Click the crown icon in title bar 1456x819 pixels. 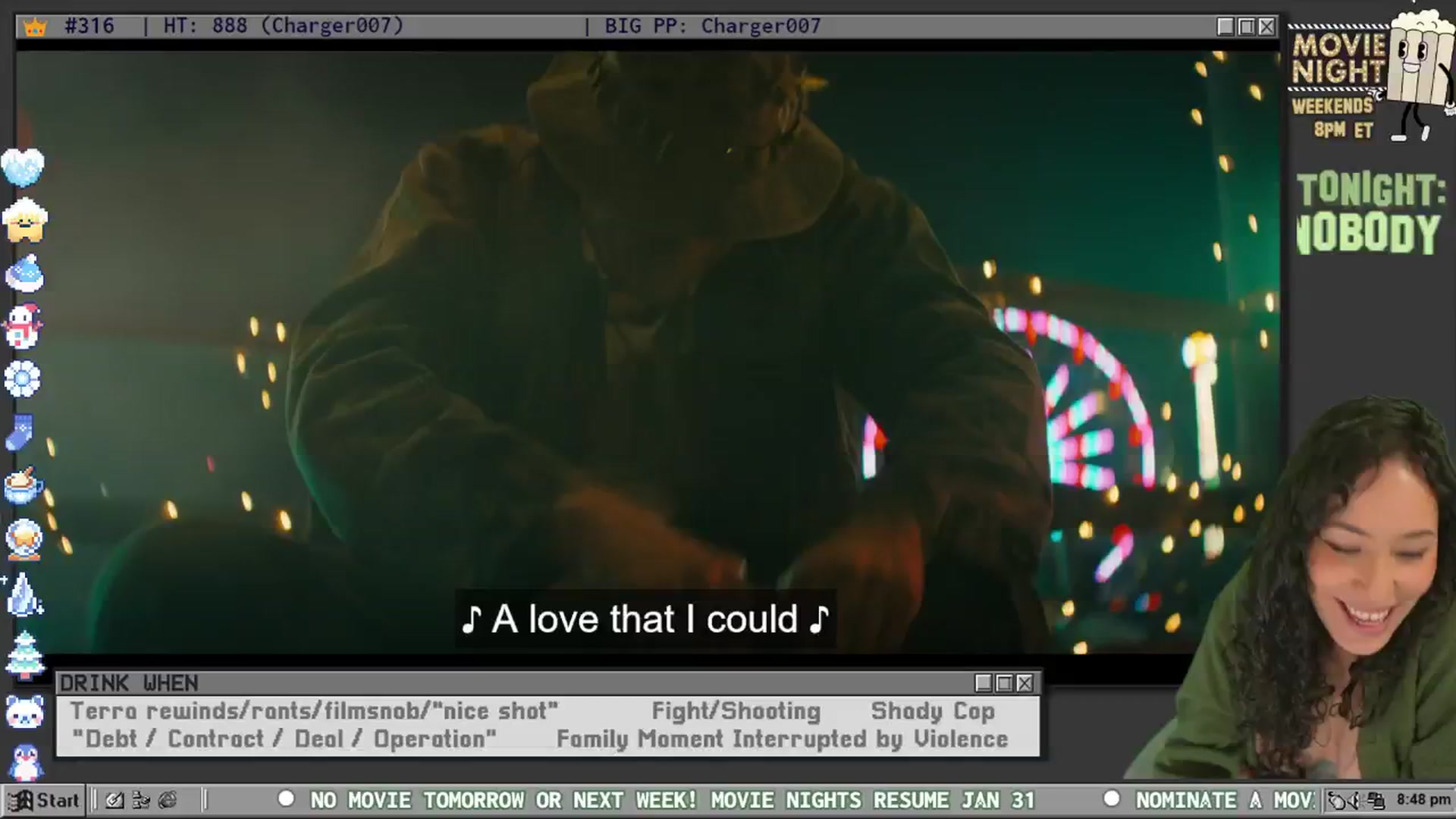(35, 27)
